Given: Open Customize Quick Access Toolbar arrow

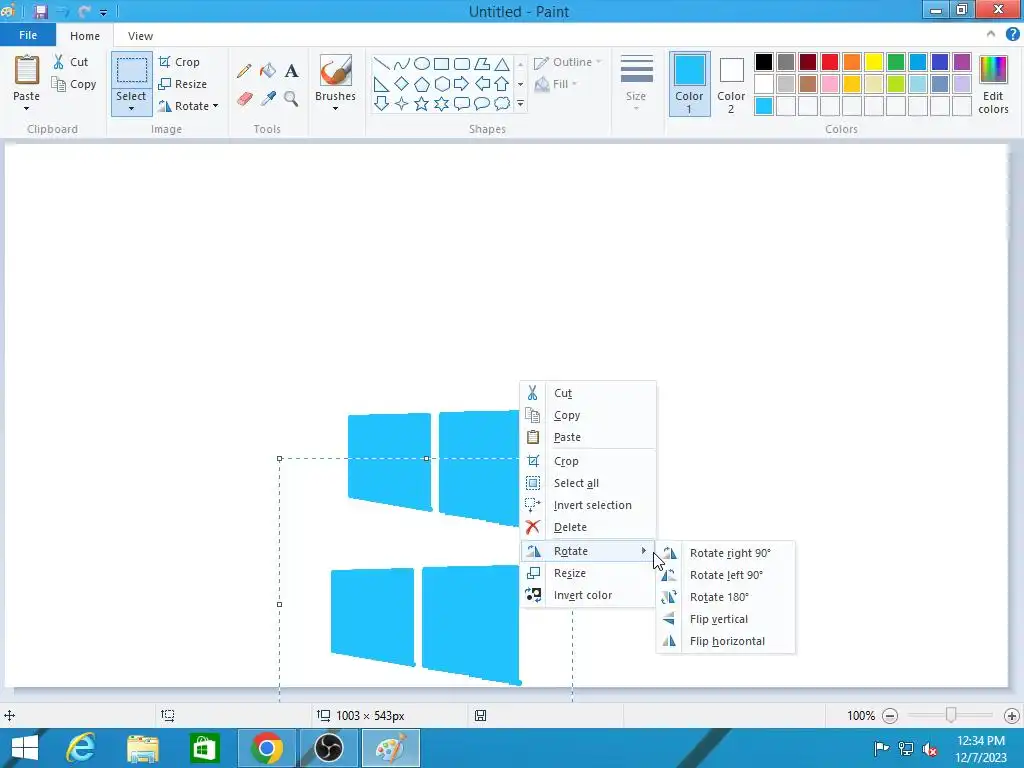Looking at the screenshot, I should tap(103, 12).
